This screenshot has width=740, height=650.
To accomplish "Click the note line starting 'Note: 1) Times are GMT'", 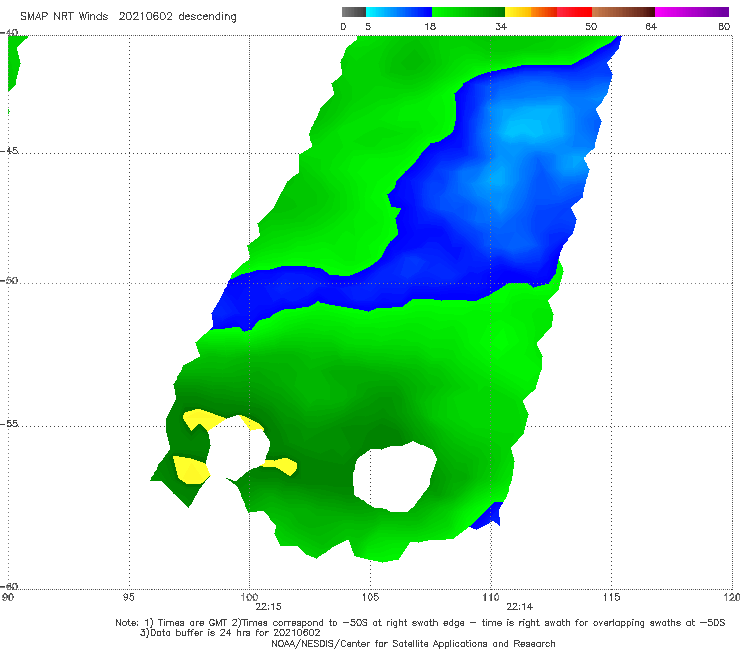I will coord(420,623).
